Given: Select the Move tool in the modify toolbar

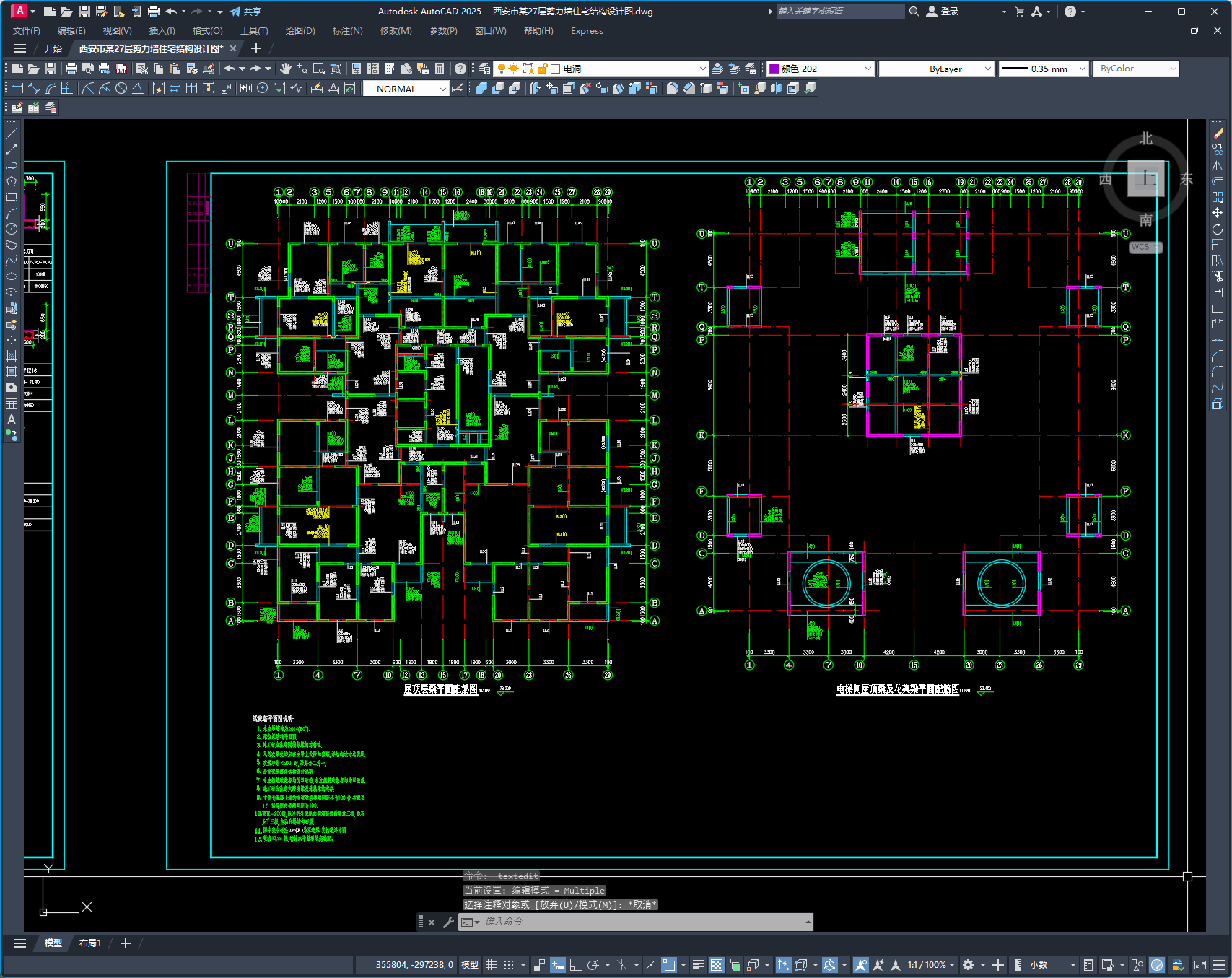Looking at the screenshot, I should 1218,213.
